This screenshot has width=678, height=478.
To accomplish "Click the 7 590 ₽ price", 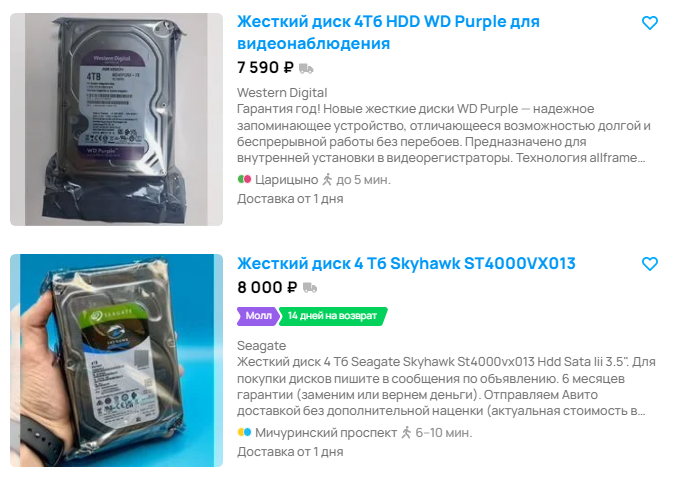I will click(265, 68).
